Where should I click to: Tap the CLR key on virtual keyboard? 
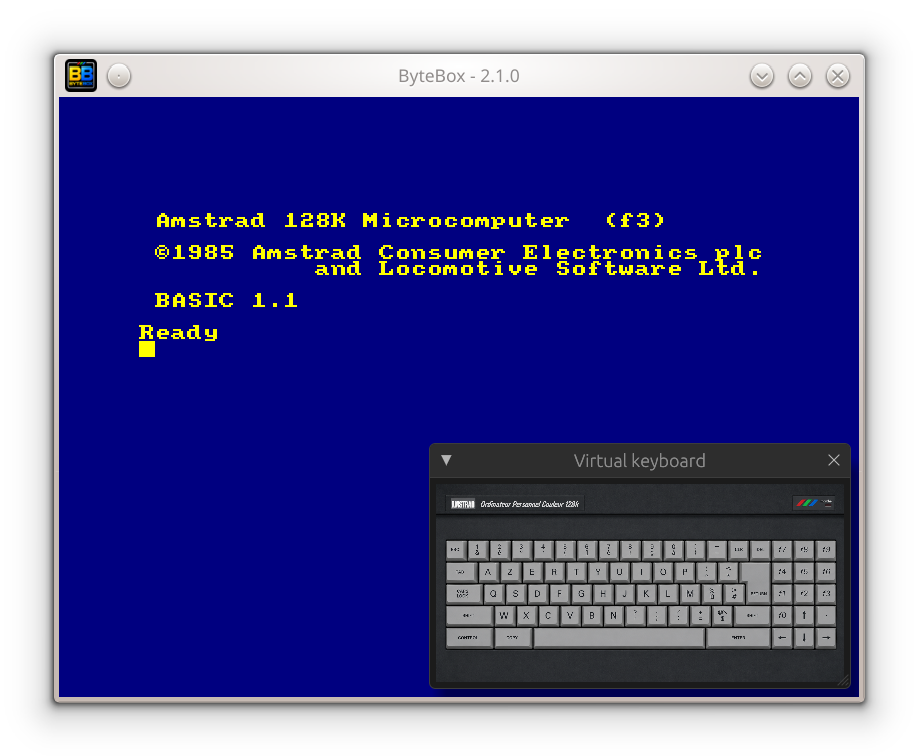[x=738, y=550]
